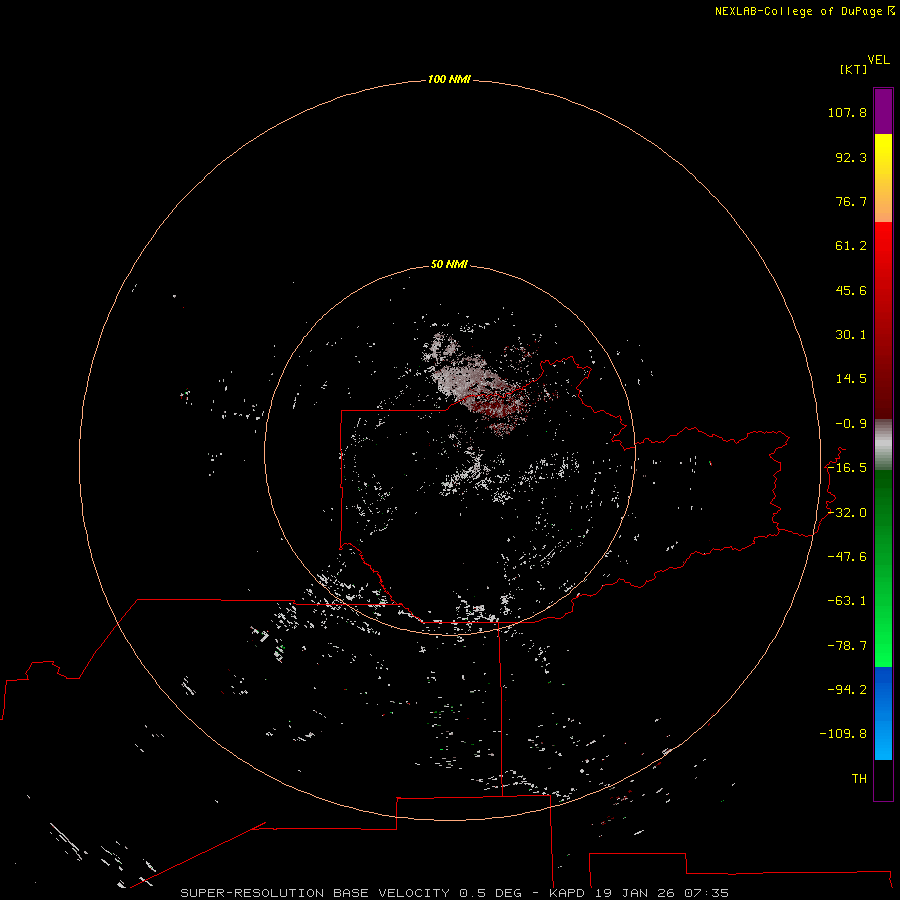Click the -94.2 velocity scale value
Viewport: 900px width, 900px height.
(x=847, y=690)
